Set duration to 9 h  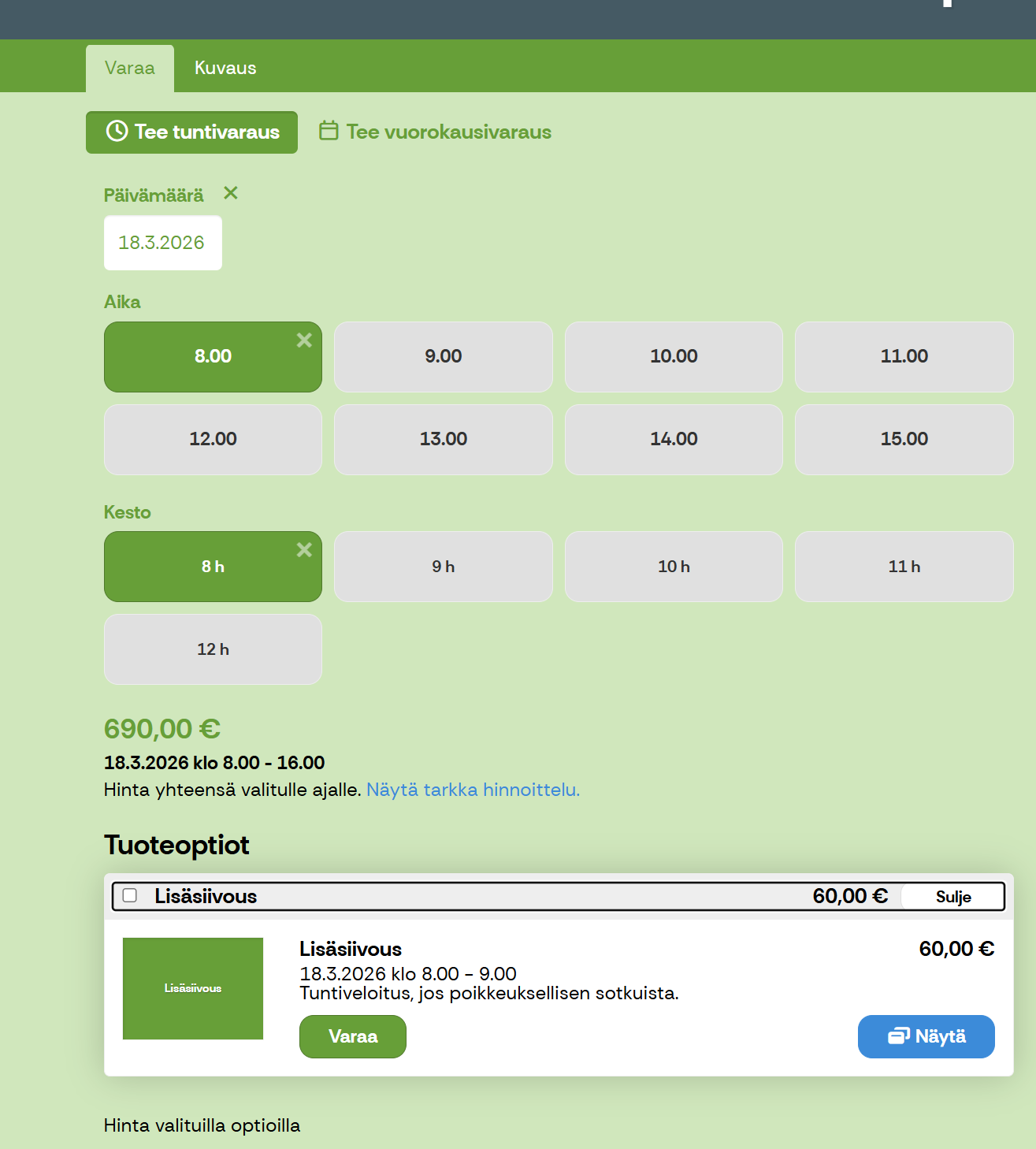(444, 567)
